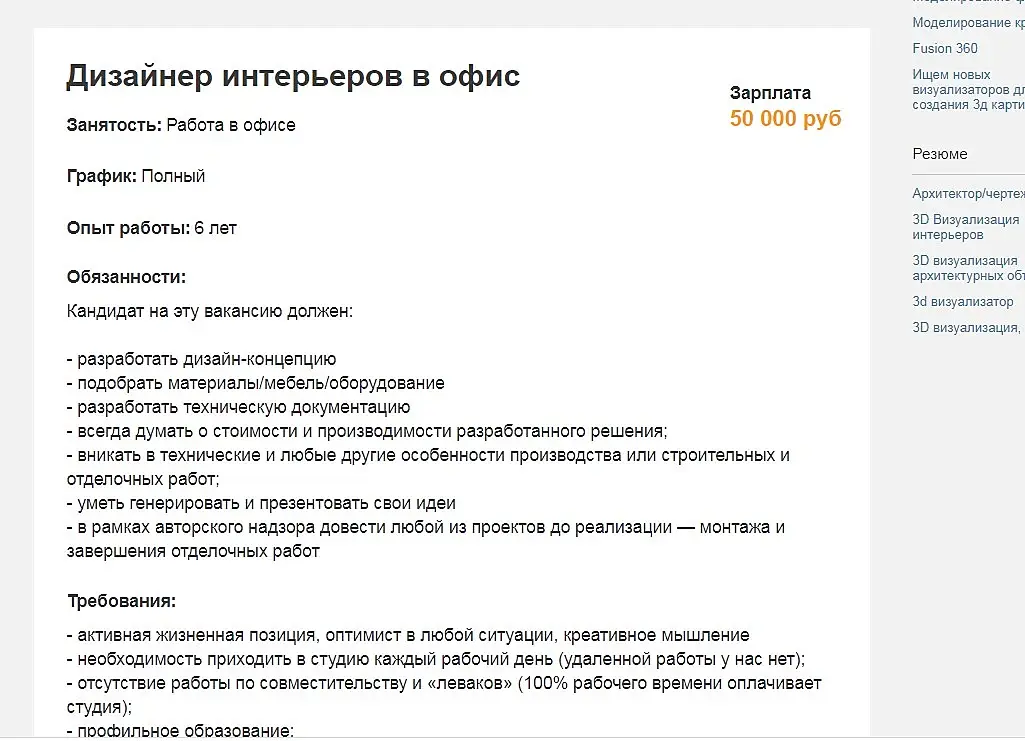Open 'Ищем новых визуализаторов' vacancy link

click(x=966, y=89)
